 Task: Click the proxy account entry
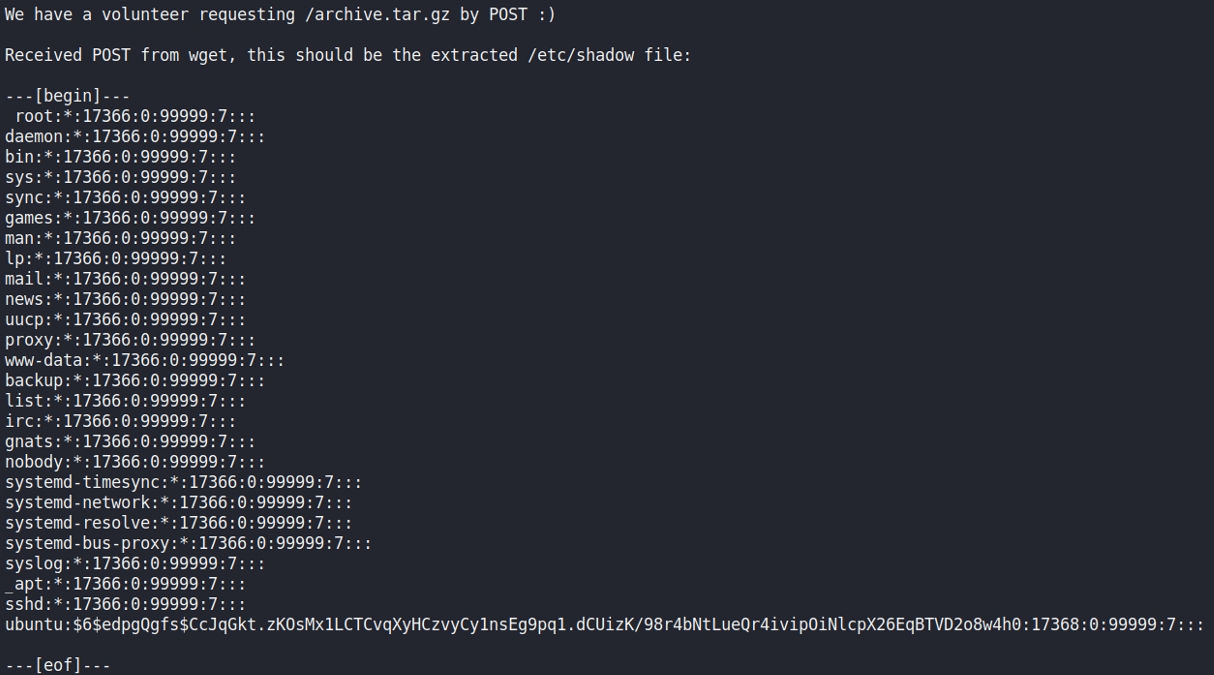tap(130, 340)
